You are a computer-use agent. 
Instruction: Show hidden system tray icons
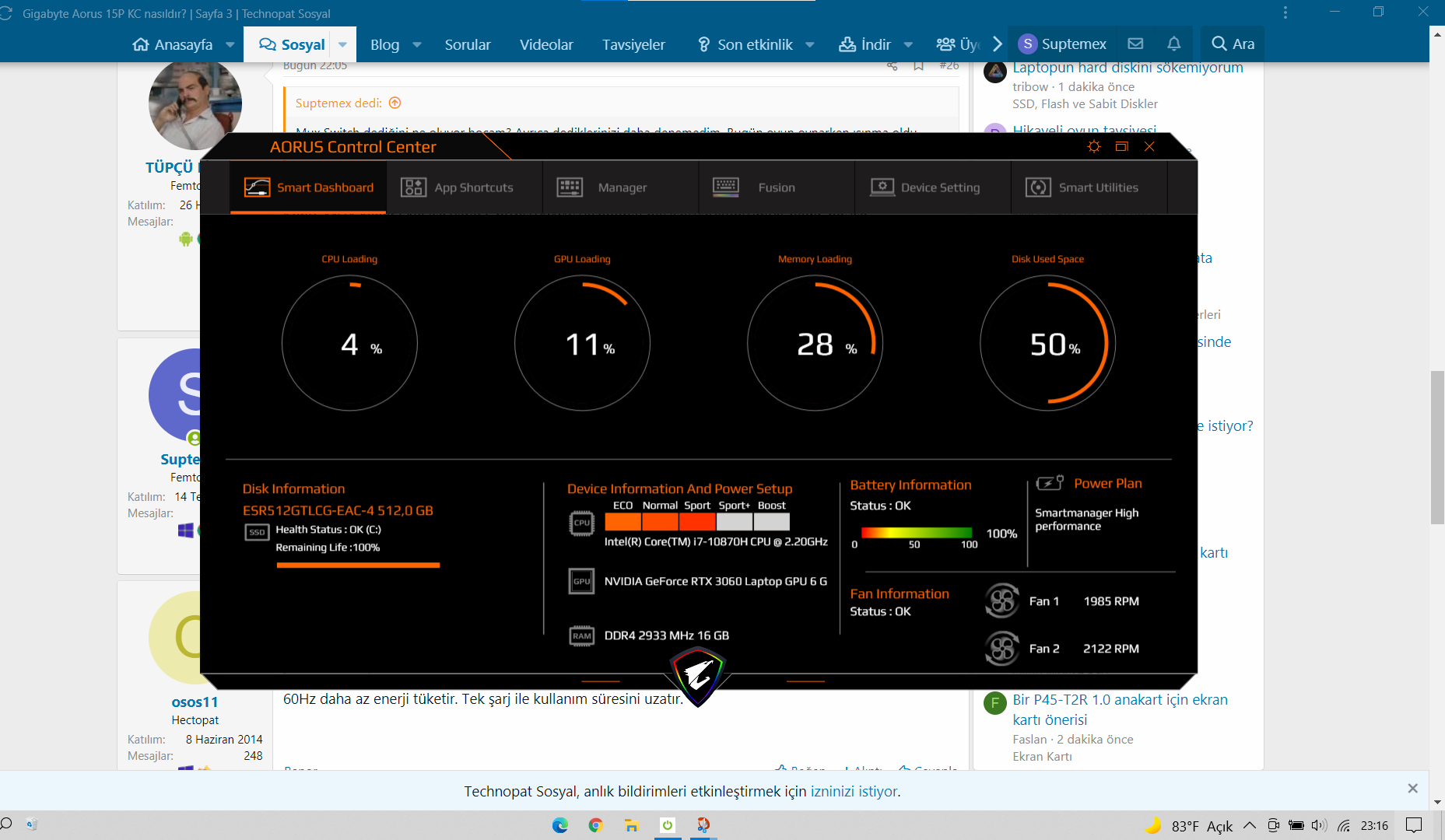[1250, 825]
